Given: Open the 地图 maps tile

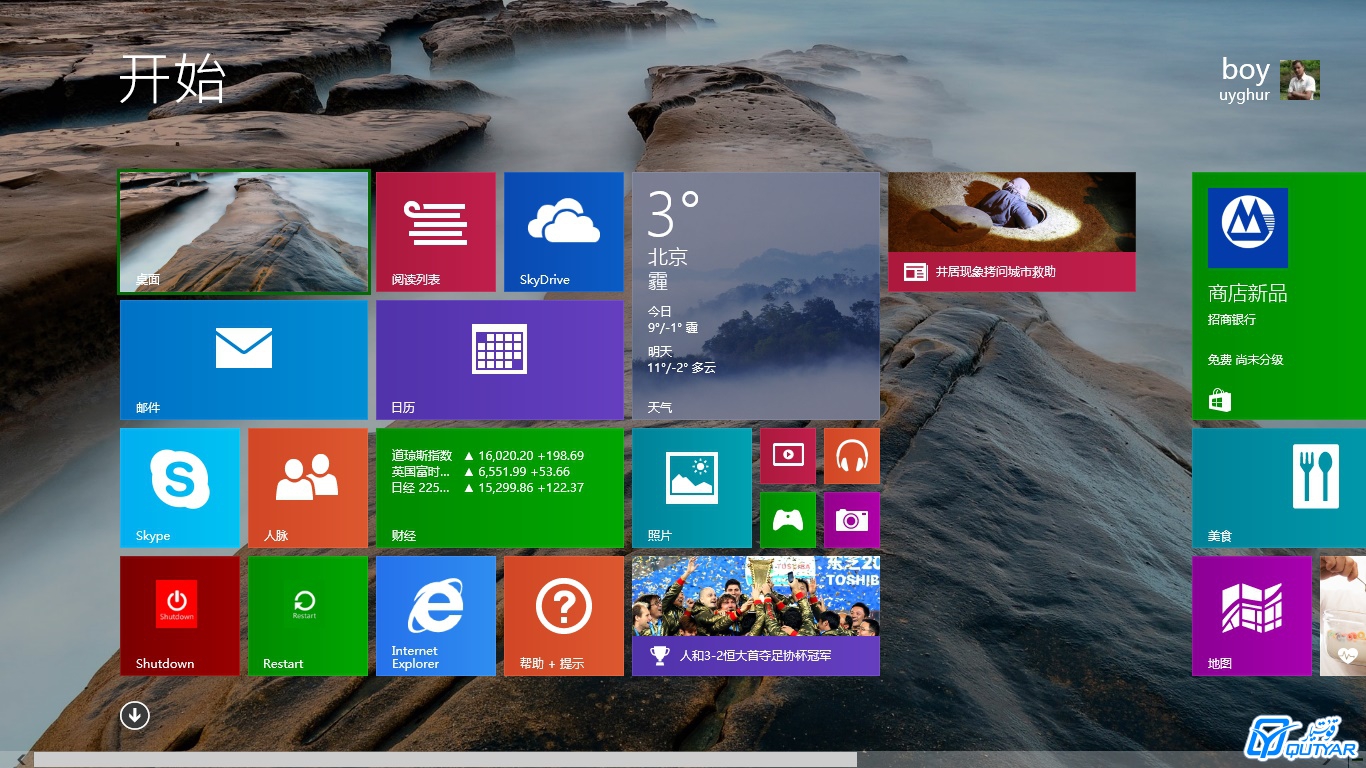Looking at the screenshot, I should click(1252, 616).
